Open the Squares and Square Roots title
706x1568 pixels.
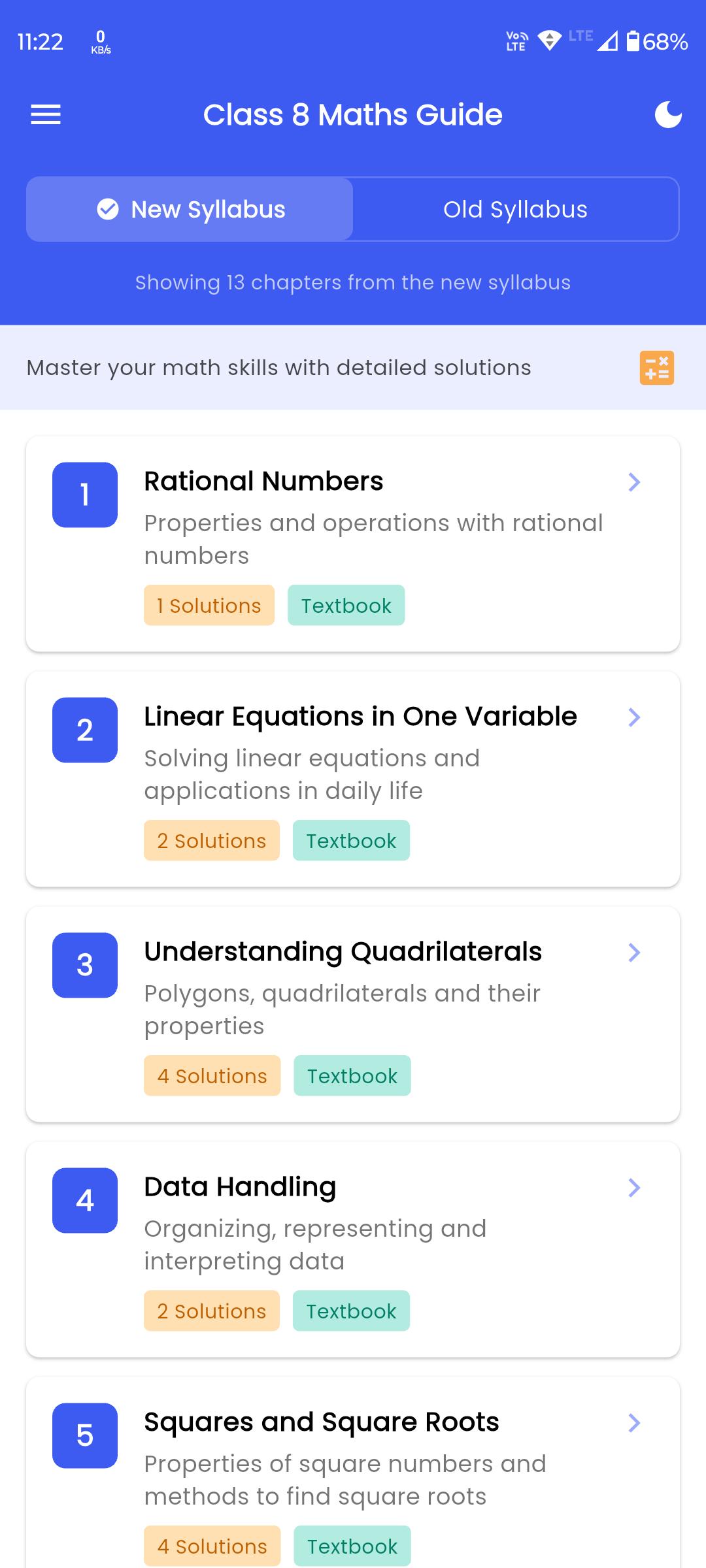tap(321, 1422)
